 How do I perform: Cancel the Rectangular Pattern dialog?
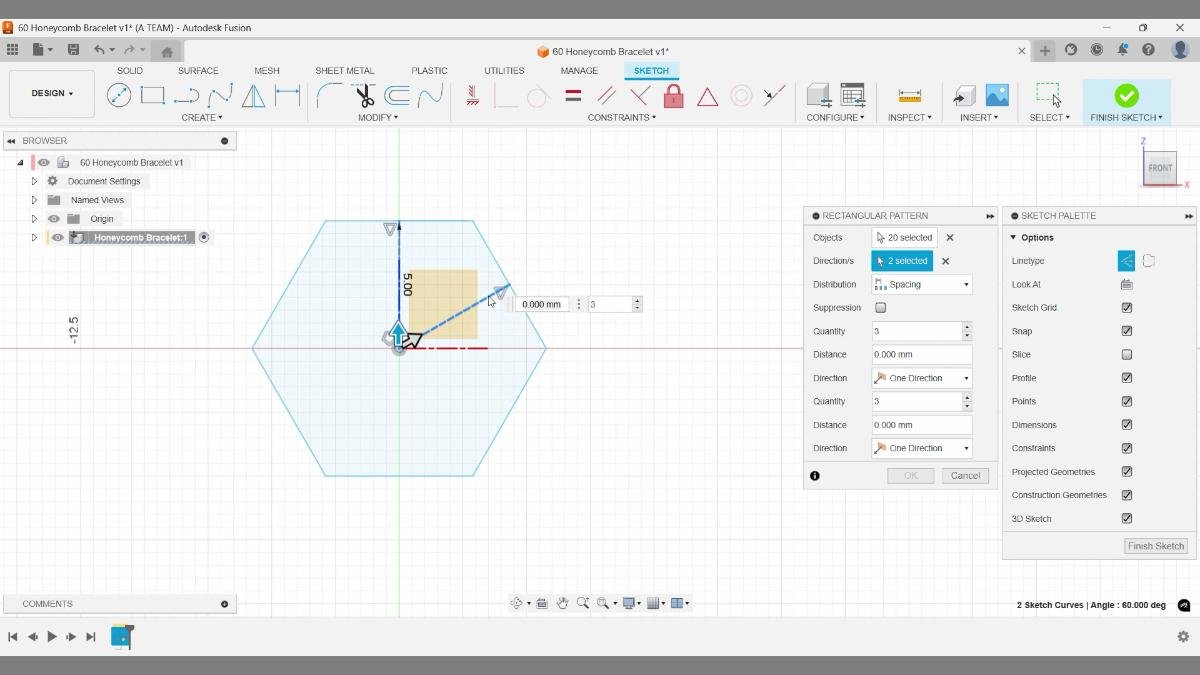click(964, 475)
